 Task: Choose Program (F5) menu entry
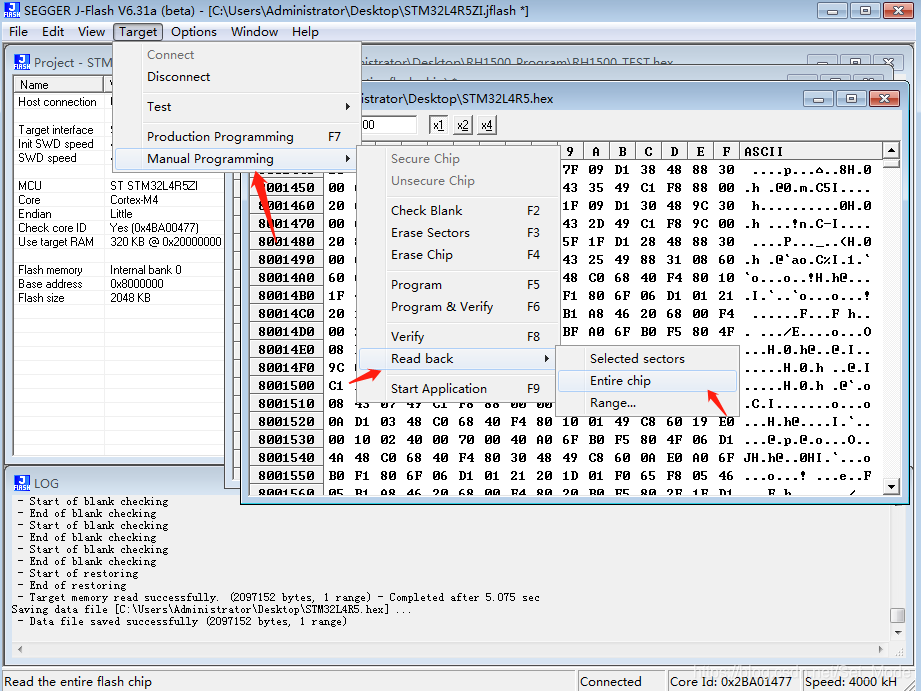(x=459, y=285)
